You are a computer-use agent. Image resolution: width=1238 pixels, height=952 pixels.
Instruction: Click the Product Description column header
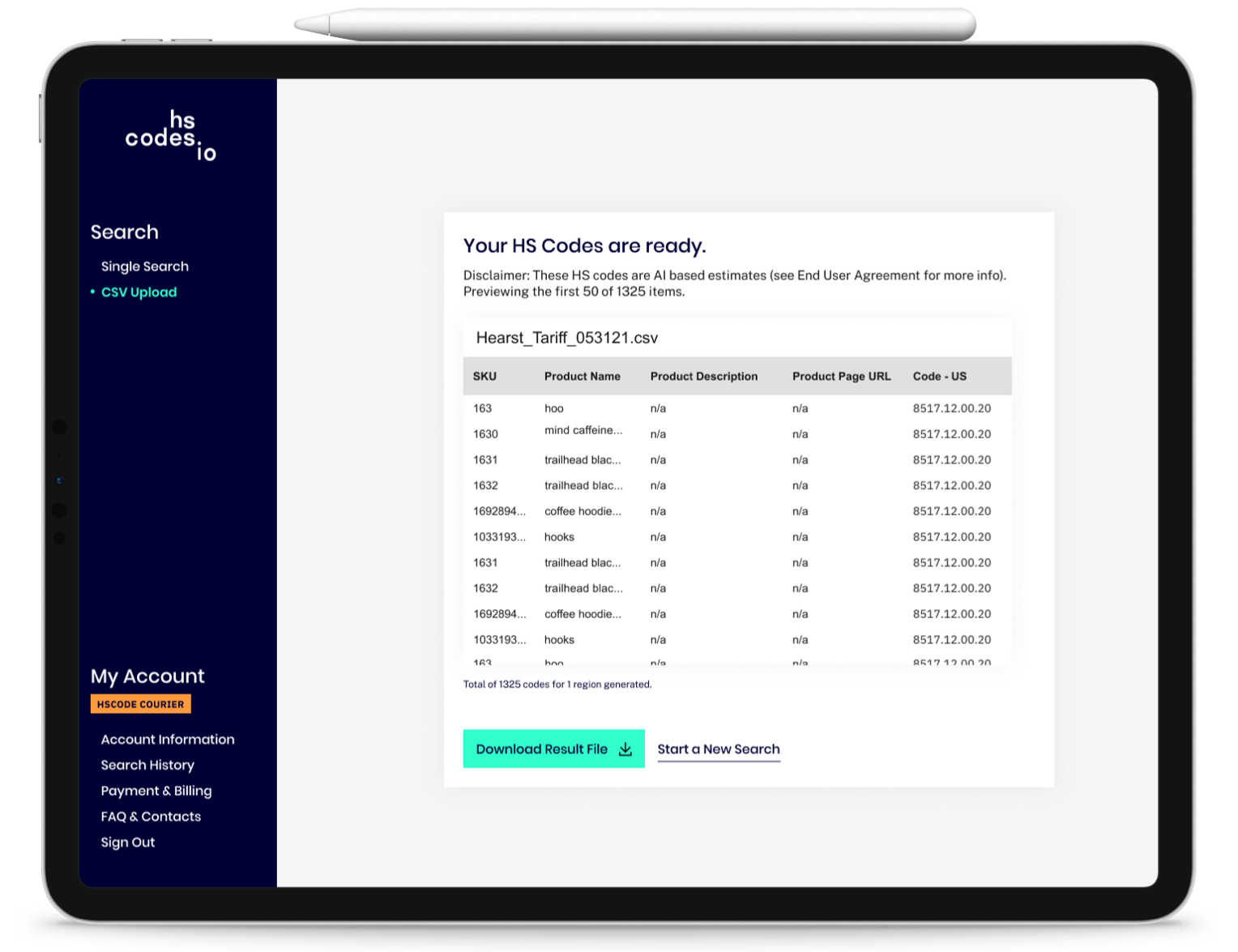[704, 377]
